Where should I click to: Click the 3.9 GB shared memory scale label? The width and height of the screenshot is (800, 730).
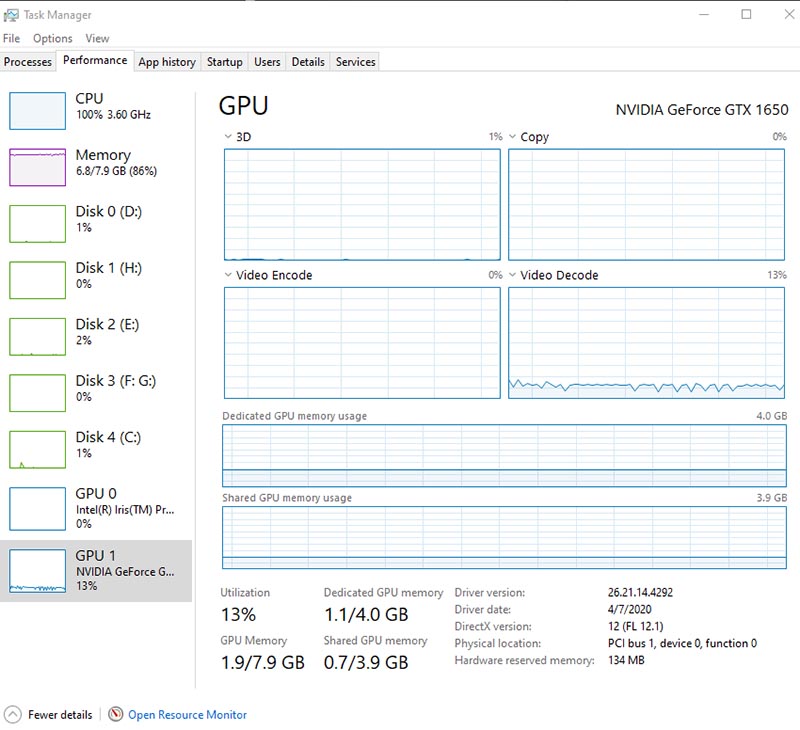tap(771, 497)
